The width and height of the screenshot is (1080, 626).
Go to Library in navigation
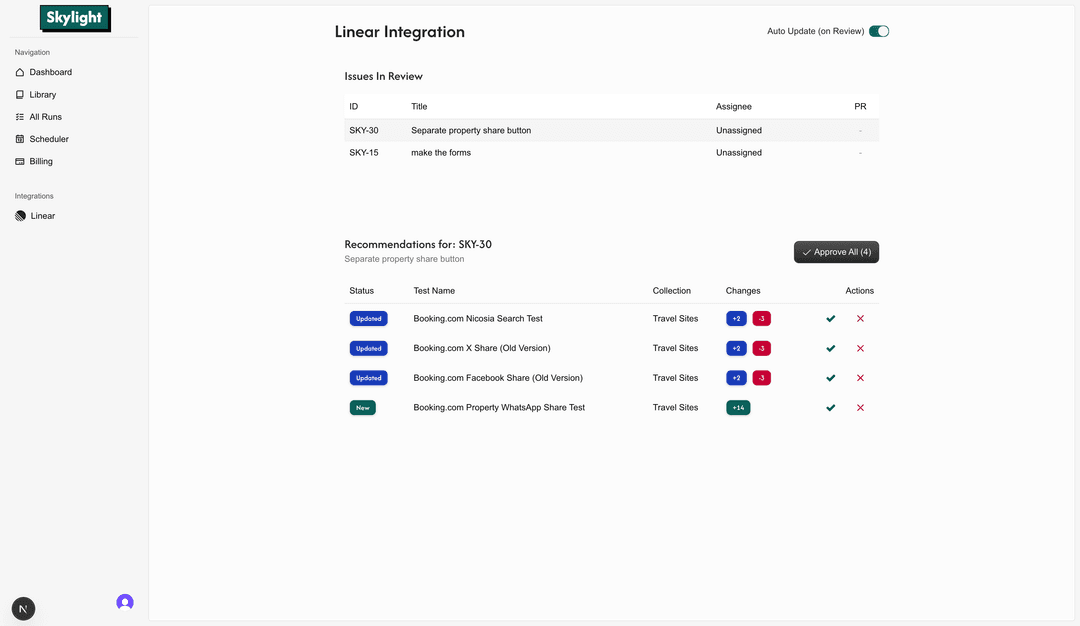click(43, 94)
